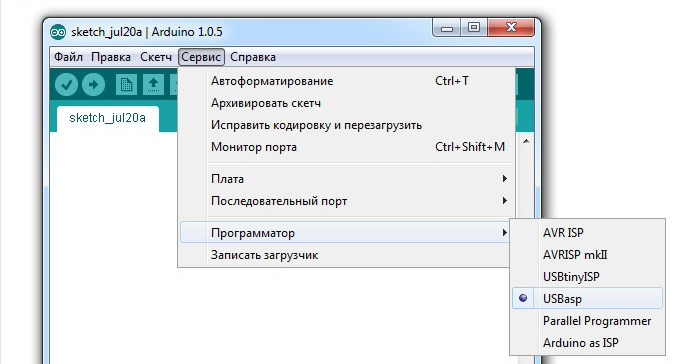This screenshot has width=678, height=364.
Task: Click the Open sketch up-arrow icon
Action: coord(153,84)
